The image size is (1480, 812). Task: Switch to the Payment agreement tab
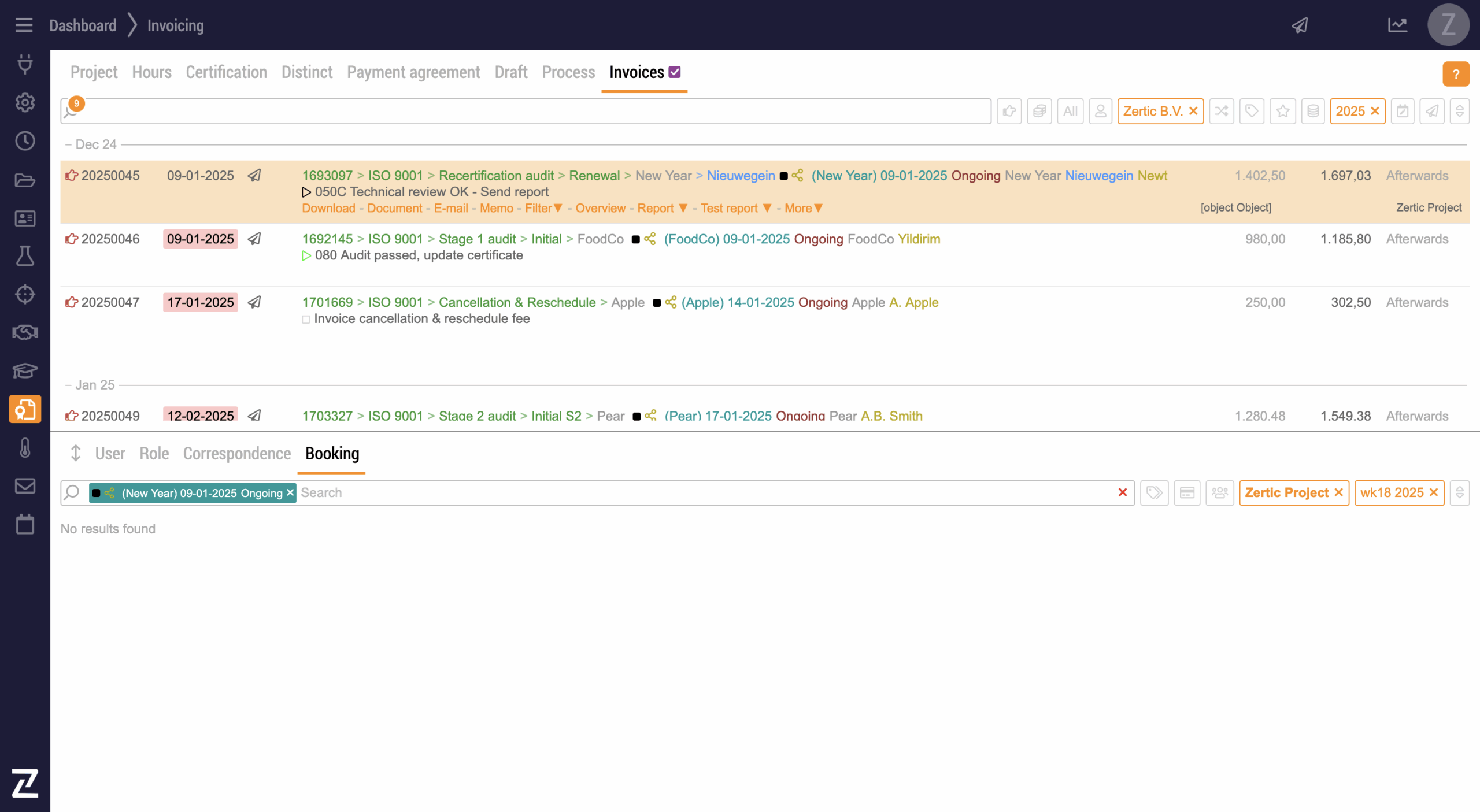[x=413, y=72]
